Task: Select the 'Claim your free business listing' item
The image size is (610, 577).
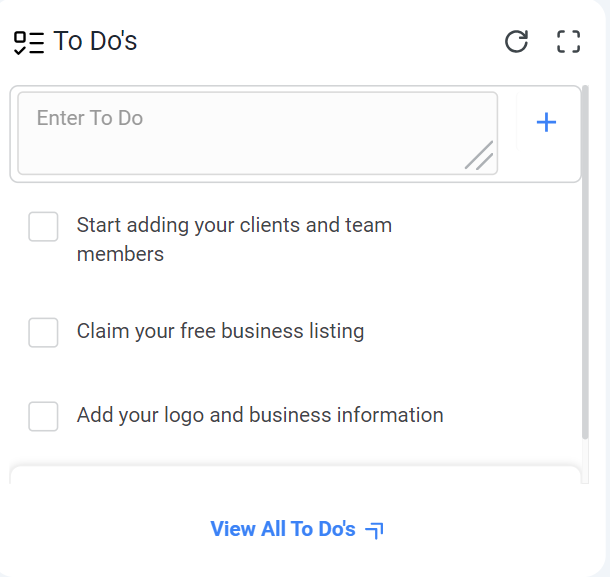Action: [220, 331]
